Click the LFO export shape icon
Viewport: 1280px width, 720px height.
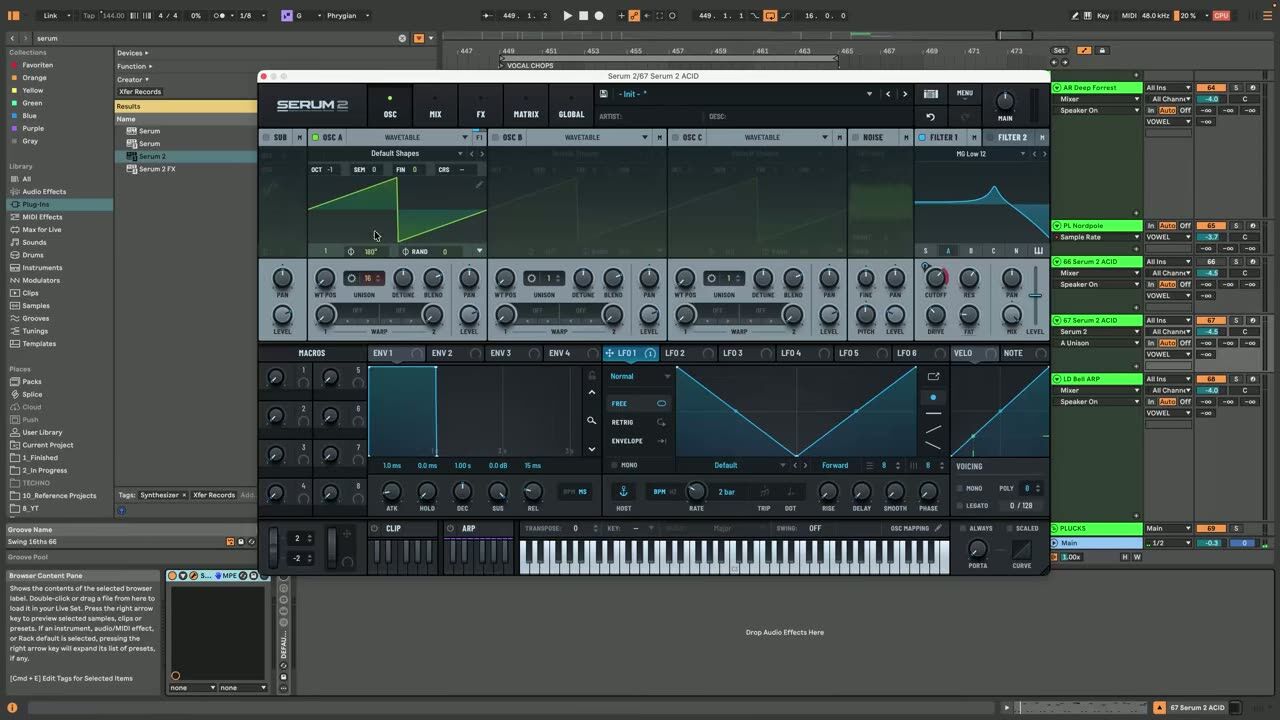tap(933, 377)
